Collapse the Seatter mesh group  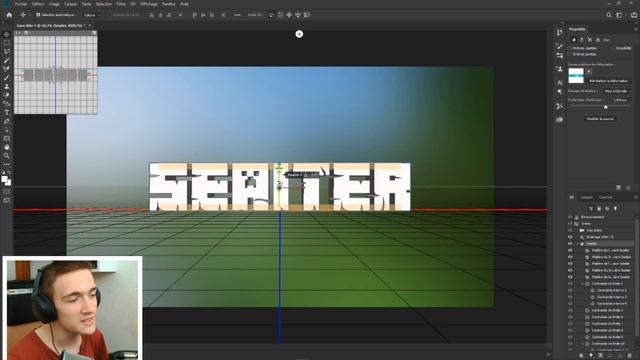tap(577, 244)
